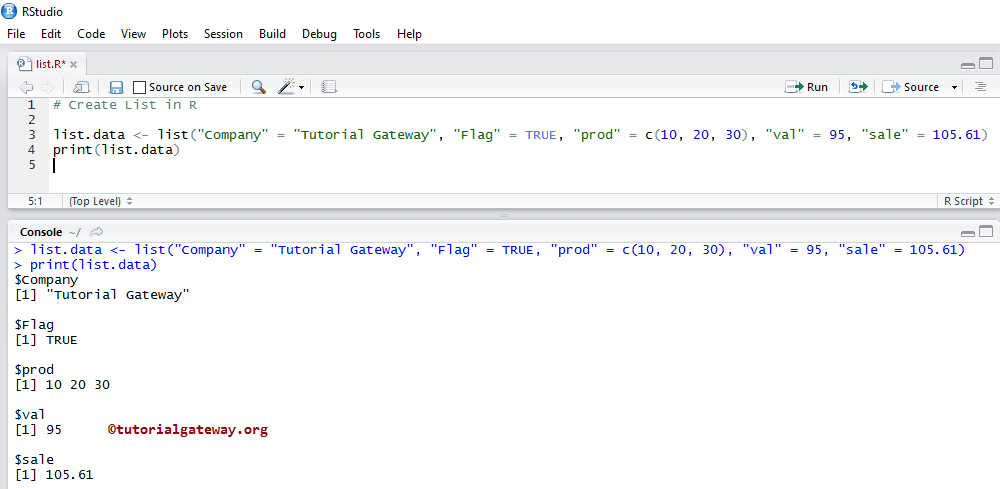Click '[1] TRUE' in console output

pyautogui.click(x=46, y=340)
